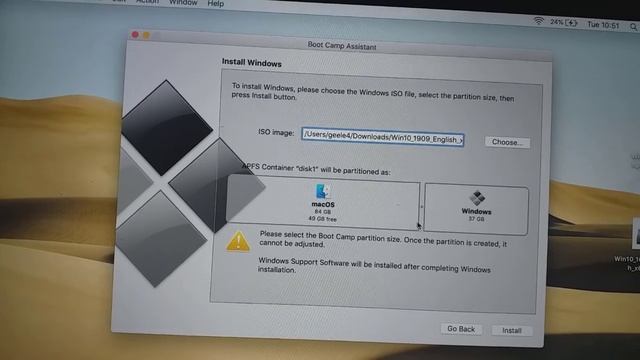Open Spotlight search magnifier icon

633,27
